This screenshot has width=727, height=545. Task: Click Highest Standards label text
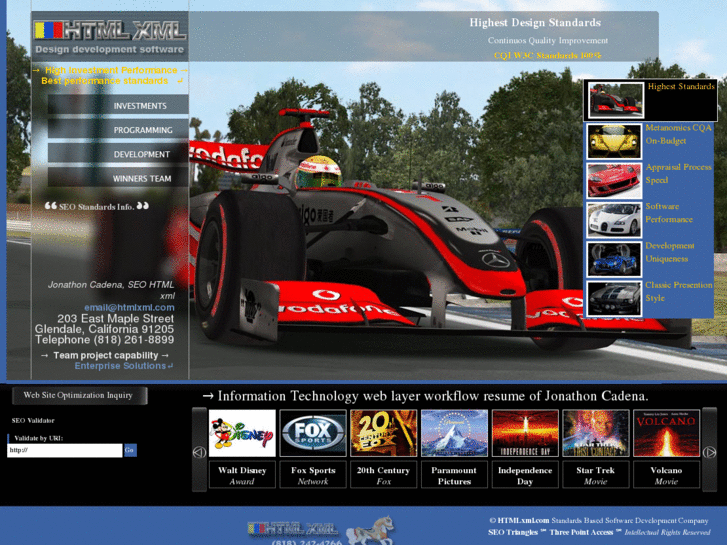click(681, 86)
